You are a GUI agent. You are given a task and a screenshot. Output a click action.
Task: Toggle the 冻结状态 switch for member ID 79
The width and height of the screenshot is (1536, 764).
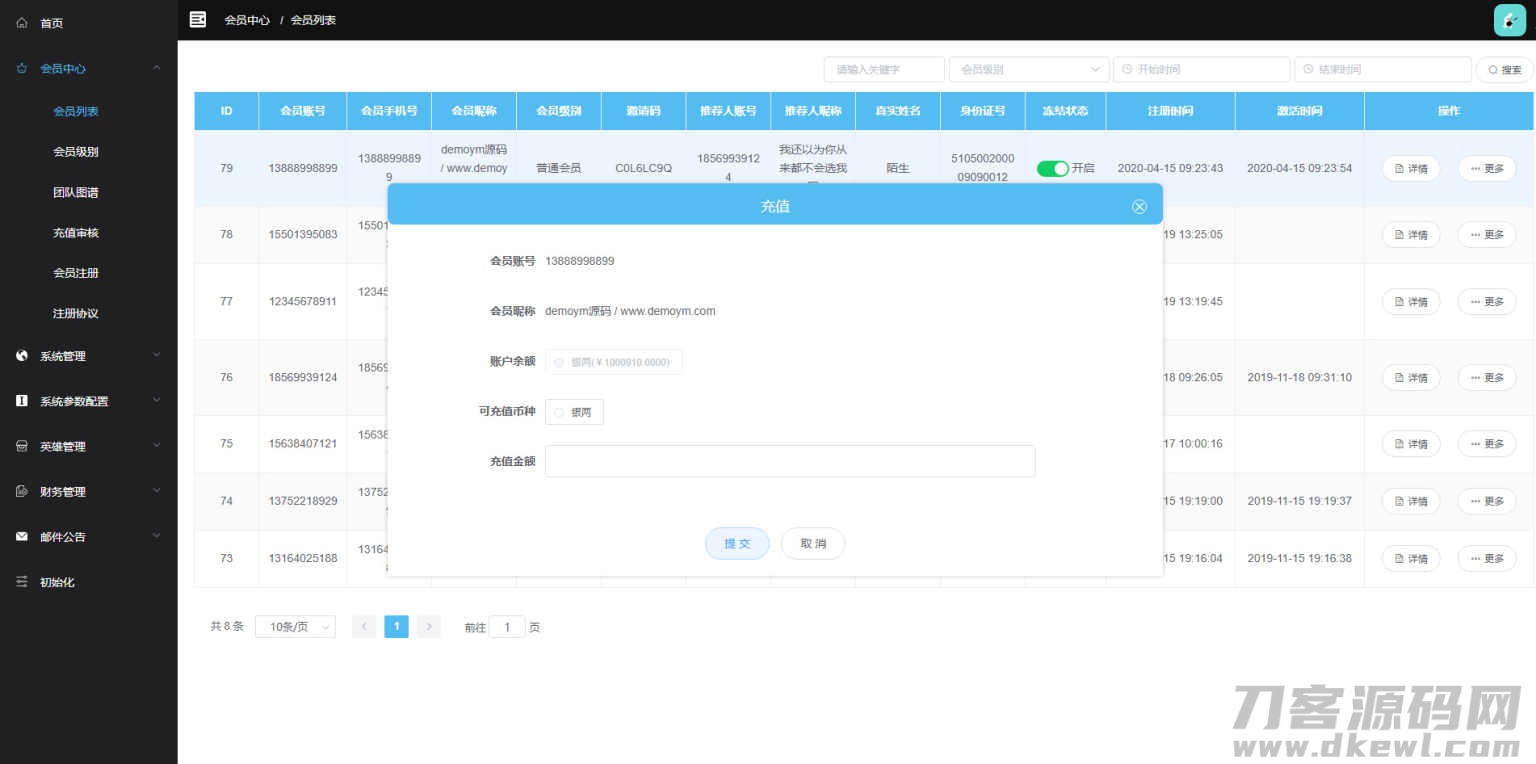click(1052, 168)
